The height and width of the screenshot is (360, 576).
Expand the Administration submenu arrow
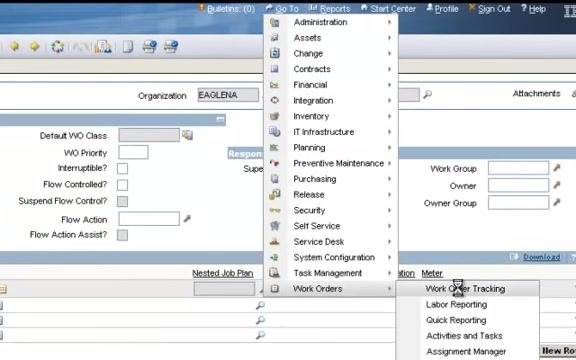click(389, 22)
